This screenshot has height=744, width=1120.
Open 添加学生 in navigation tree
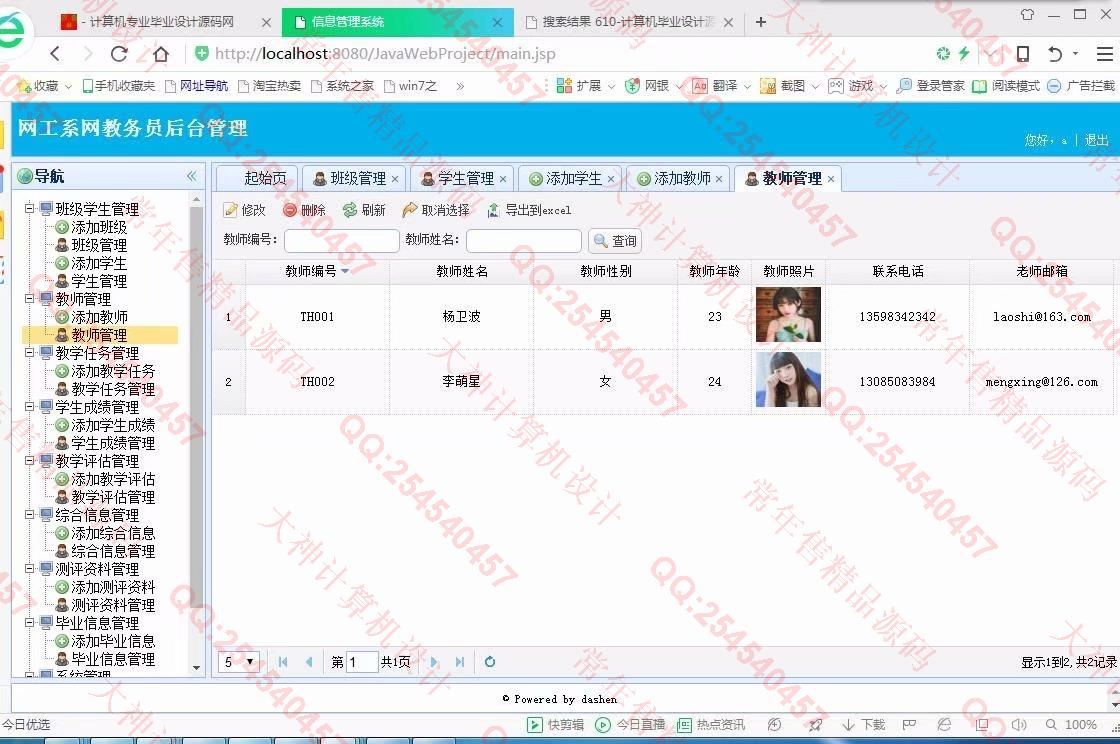click(99, 263)
